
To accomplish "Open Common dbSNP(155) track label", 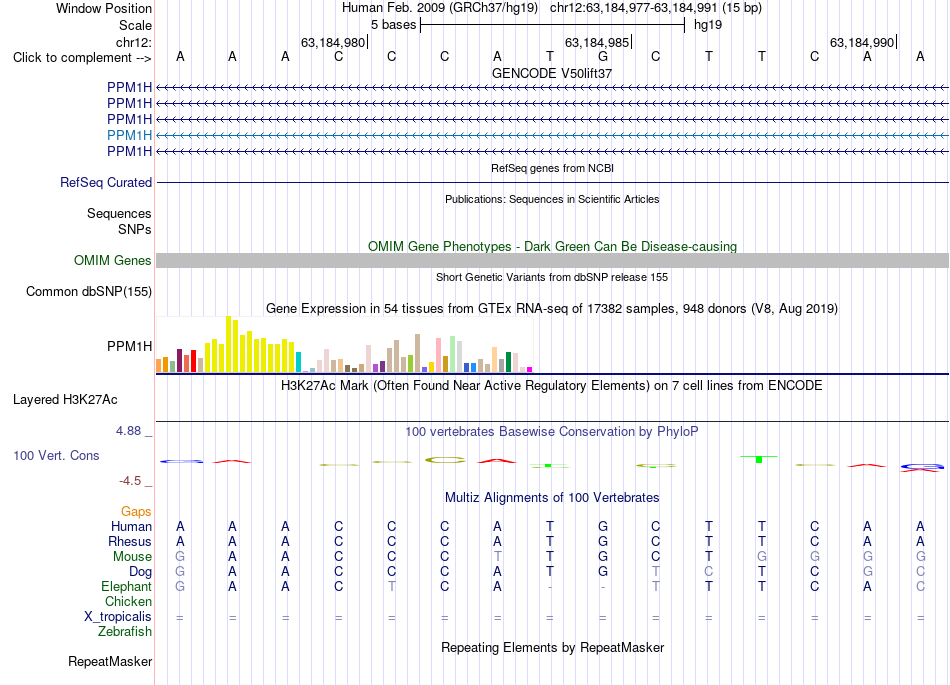I will (x=89, y=291).
